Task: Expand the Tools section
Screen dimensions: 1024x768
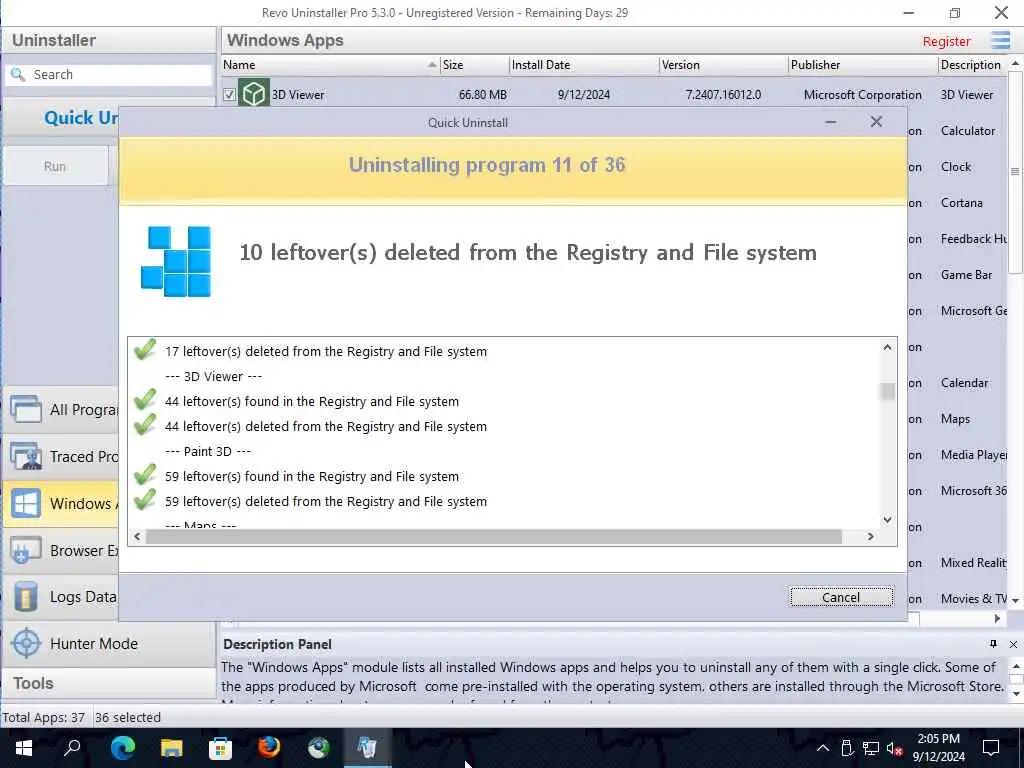Action: (x=110, y=683)
